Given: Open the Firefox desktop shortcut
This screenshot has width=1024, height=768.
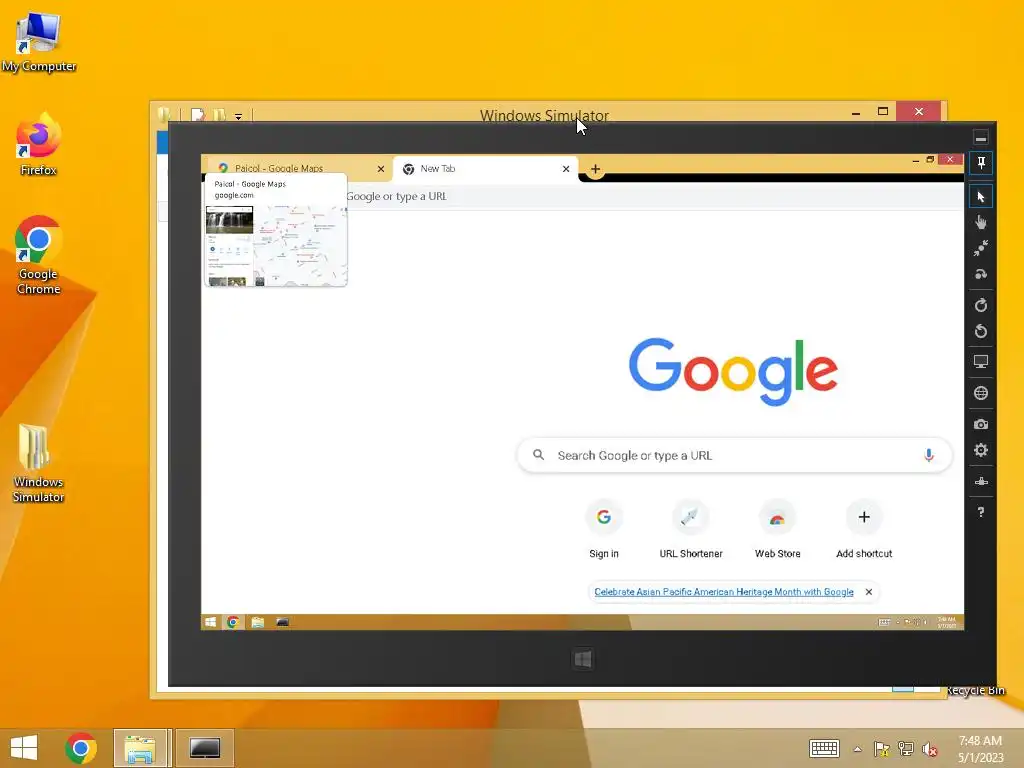Looking at the screenshot, I should [39, 144].
